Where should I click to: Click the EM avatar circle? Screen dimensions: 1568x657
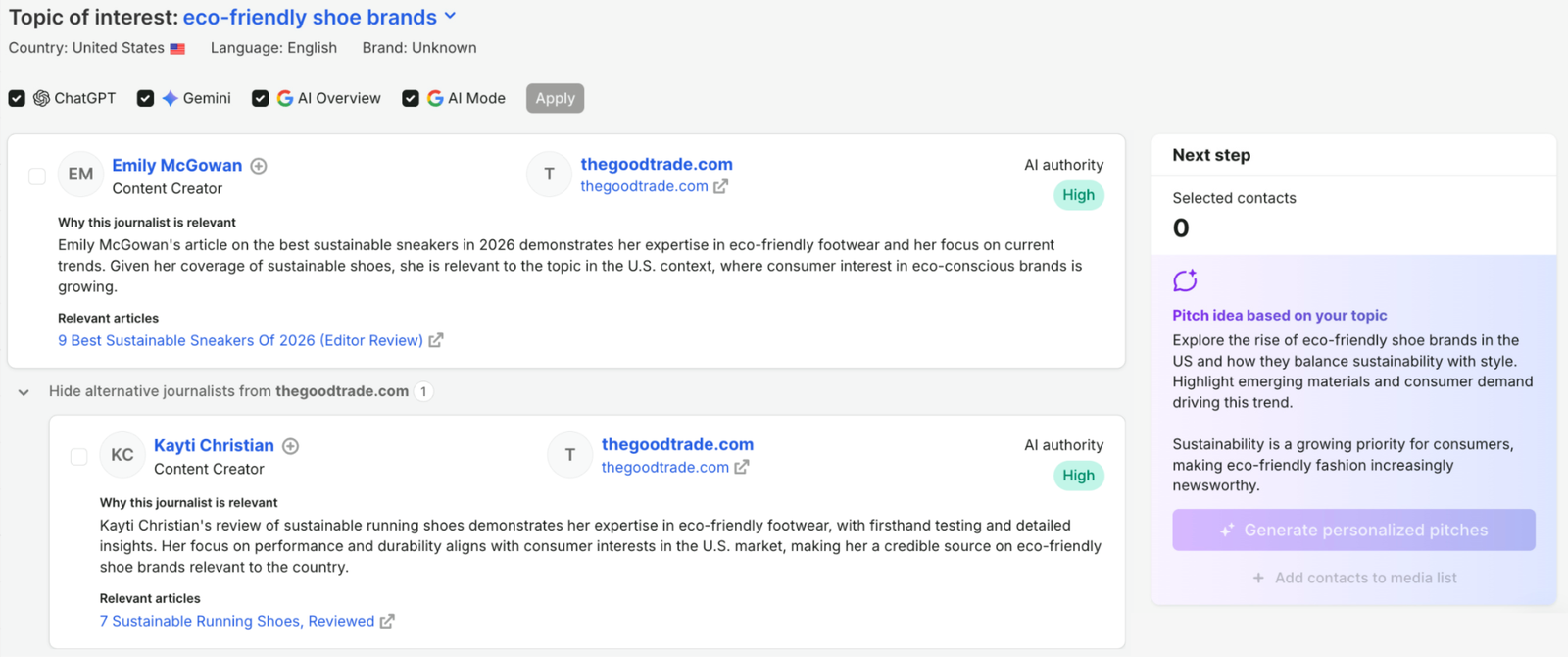(x=80, y=175)
